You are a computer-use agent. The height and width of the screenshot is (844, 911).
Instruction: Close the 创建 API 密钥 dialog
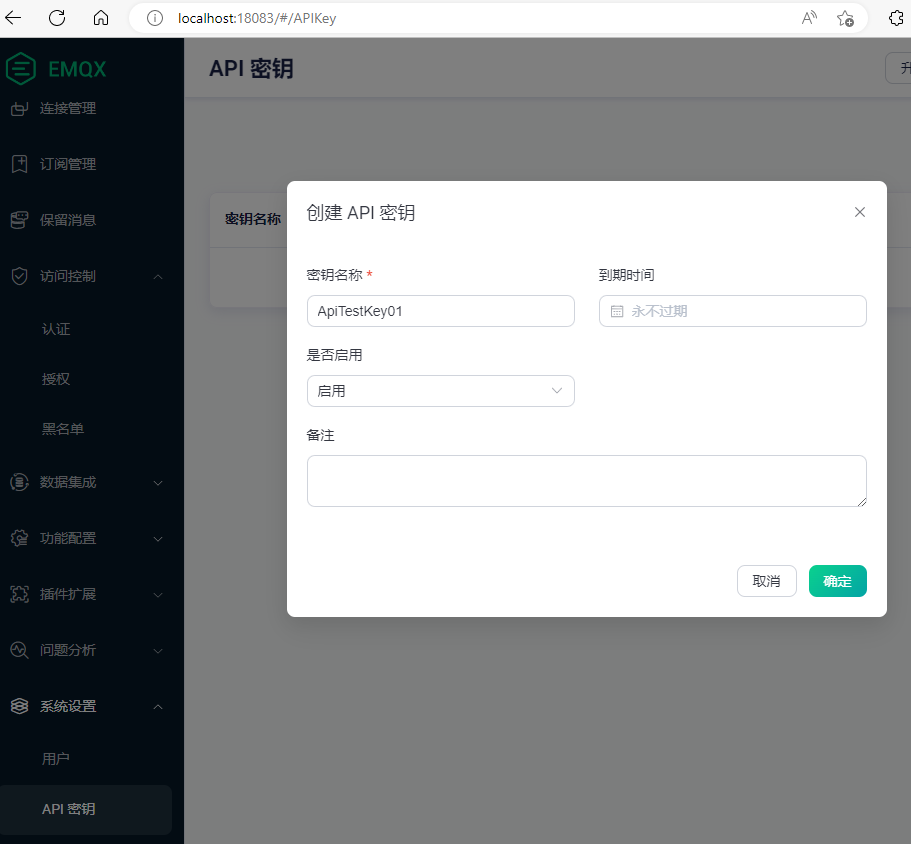click(x=859, y=212)
